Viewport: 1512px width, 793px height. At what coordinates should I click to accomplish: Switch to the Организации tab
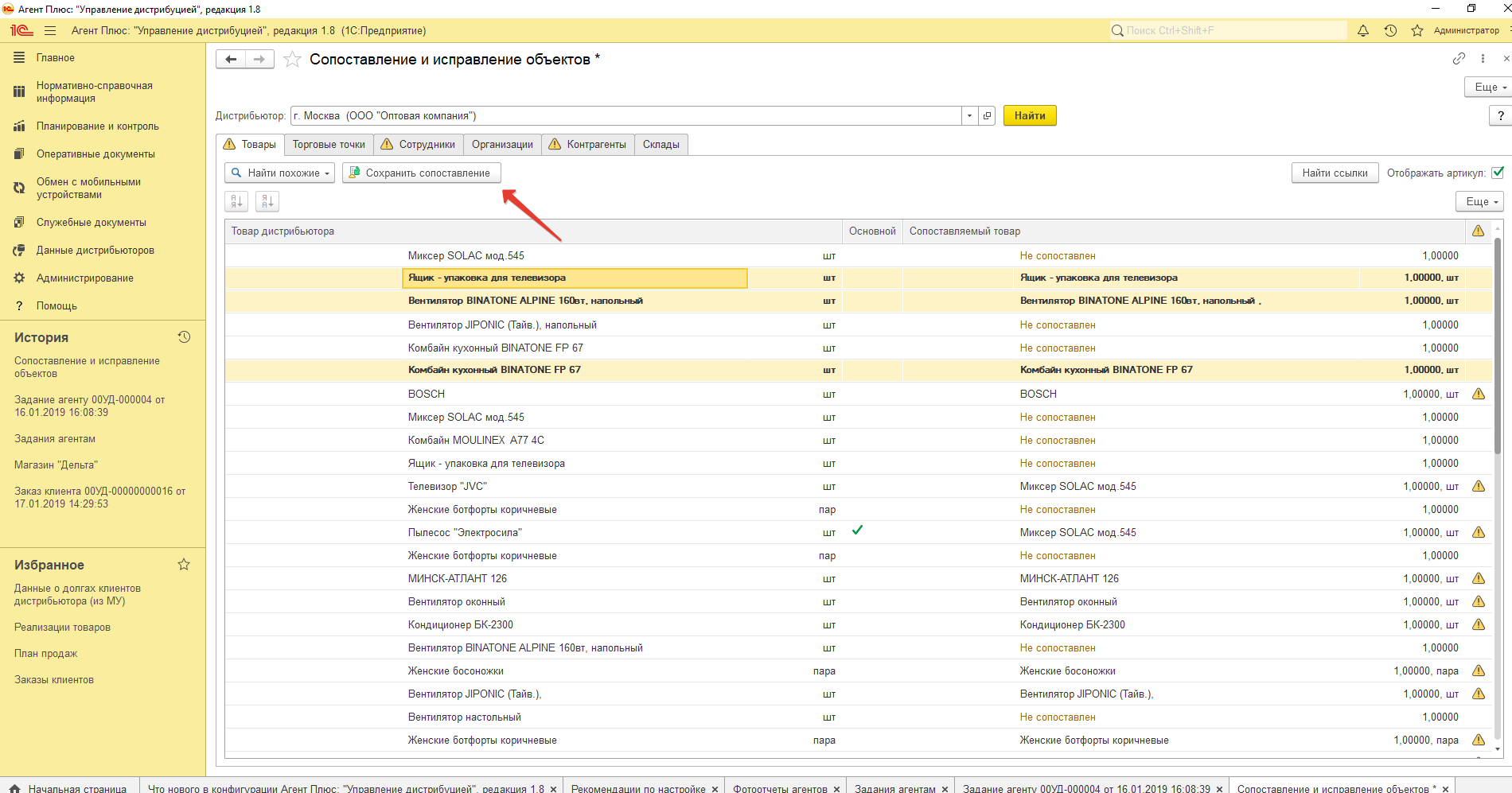click(502, 144)
